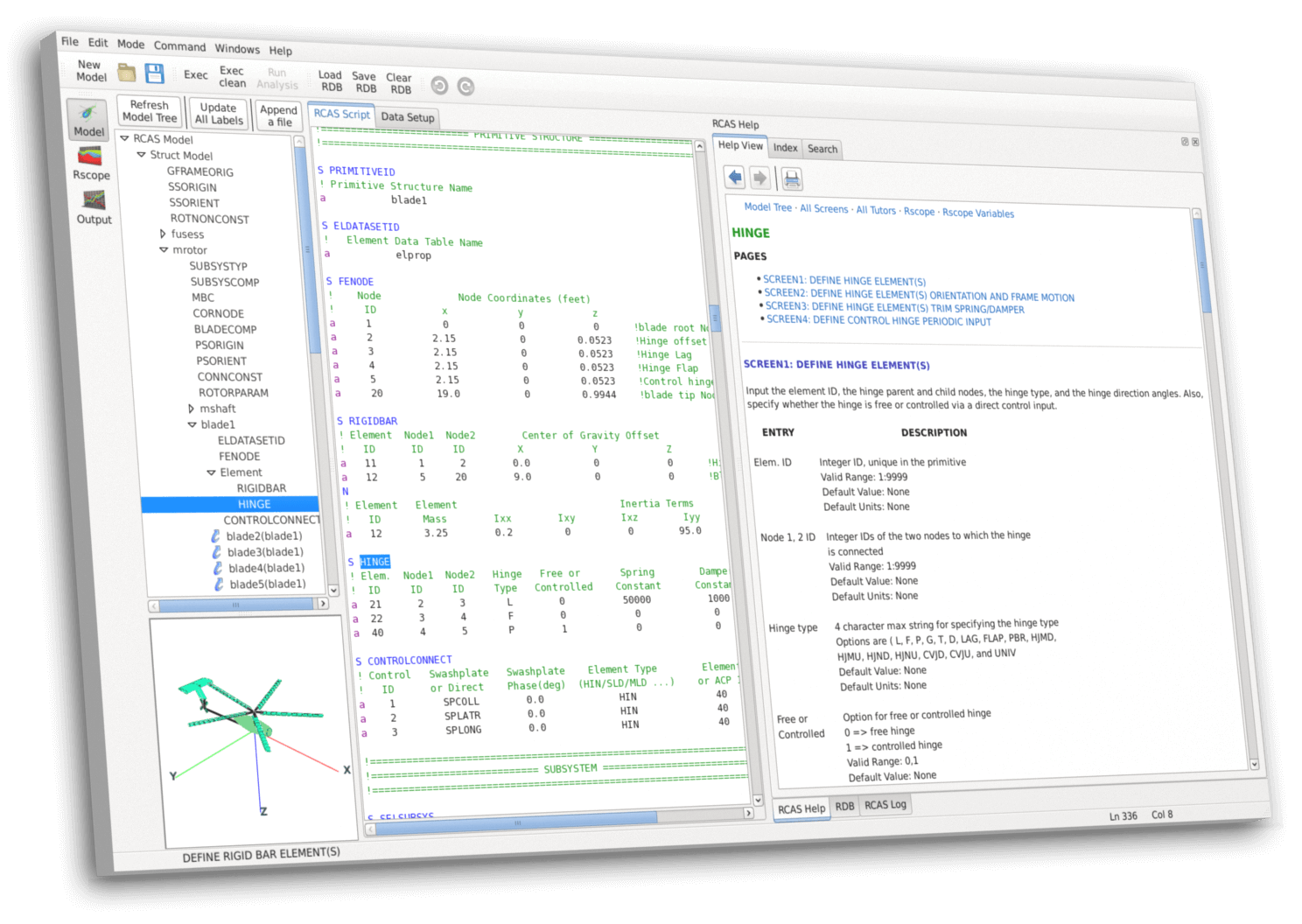Click the redo circular arrow icon
This screenshot has height=924, width=1302.
click(465, 87)
